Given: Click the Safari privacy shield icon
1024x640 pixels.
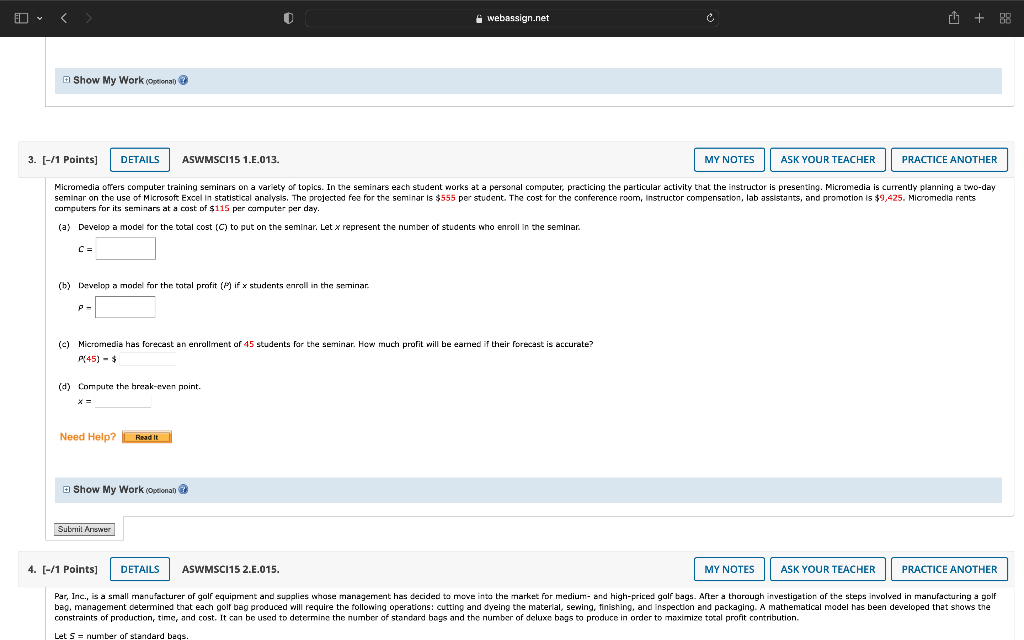Looking at the screenshot, I should tap(287, 17).
